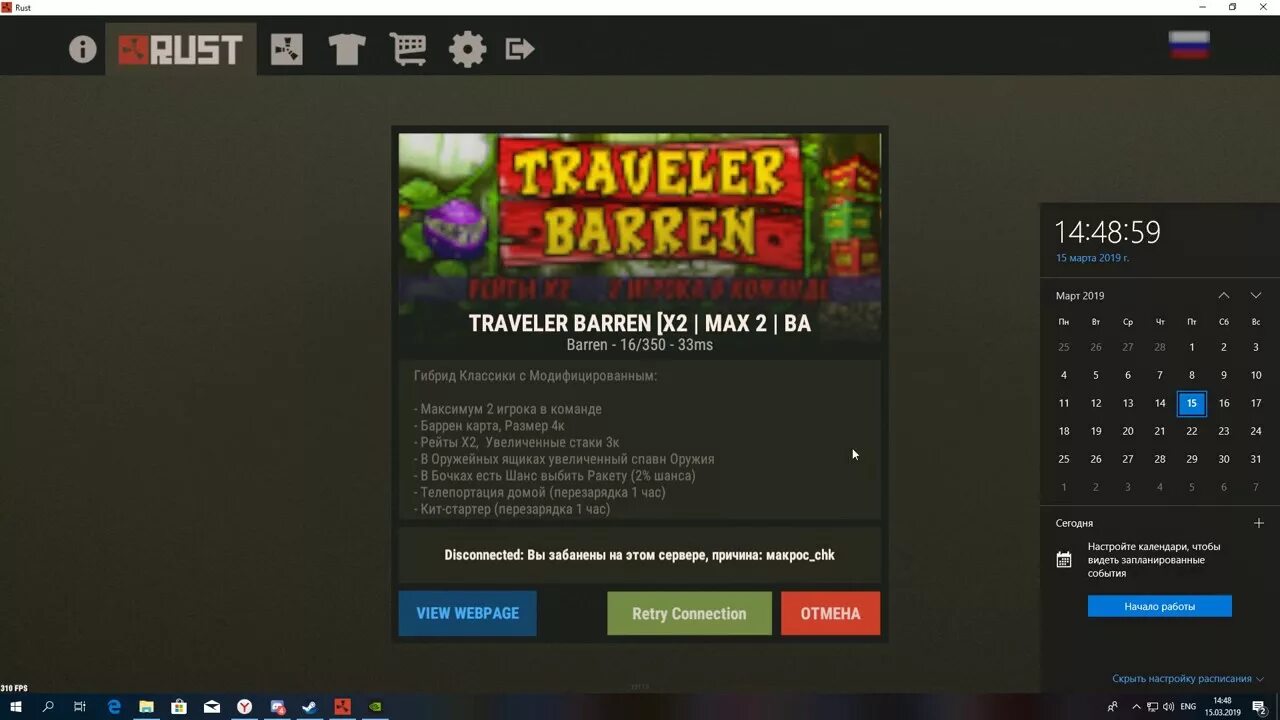
Task: Open Discord icon with notification badge
Action: coord(277,707)
